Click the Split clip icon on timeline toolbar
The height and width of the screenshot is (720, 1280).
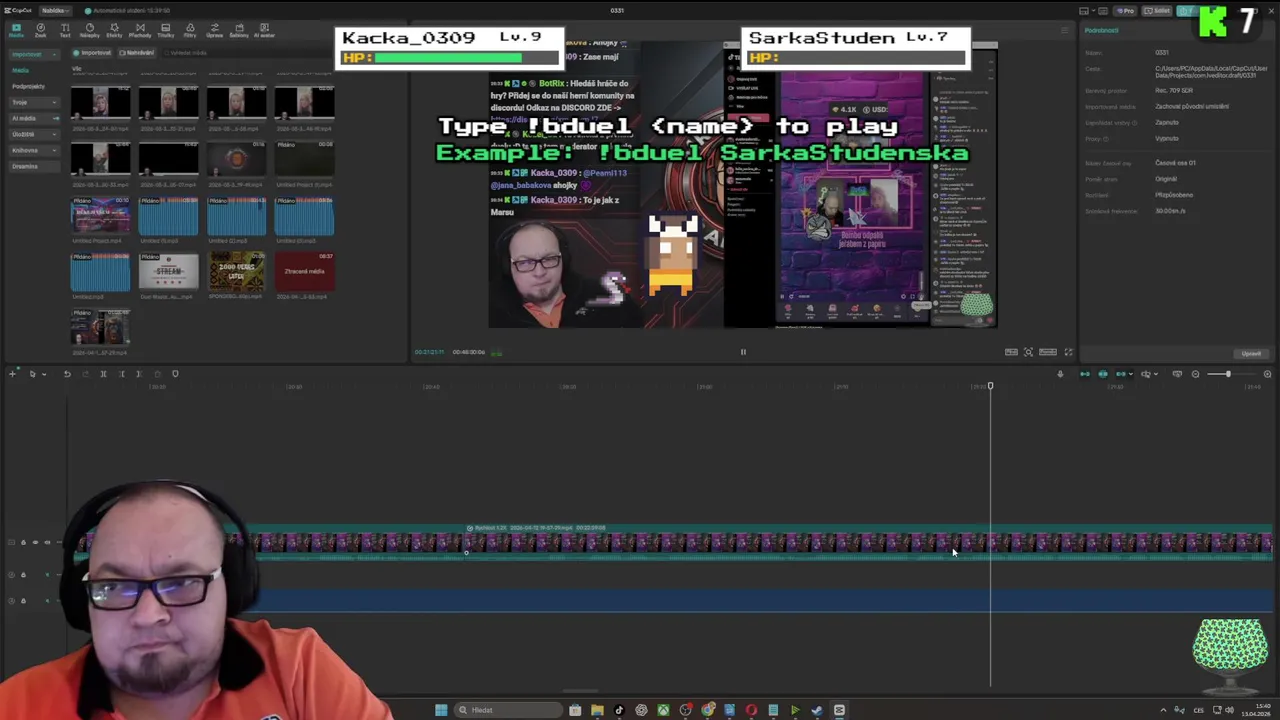[103, 374]
